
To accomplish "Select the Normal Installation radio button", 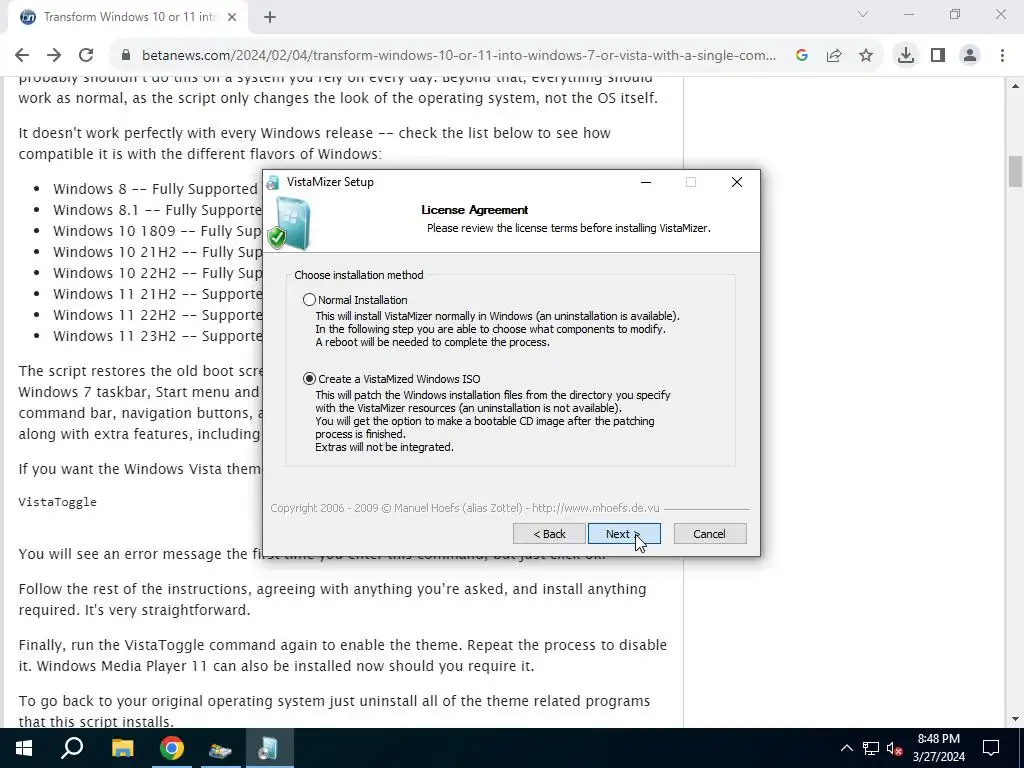I will [309, 300].
